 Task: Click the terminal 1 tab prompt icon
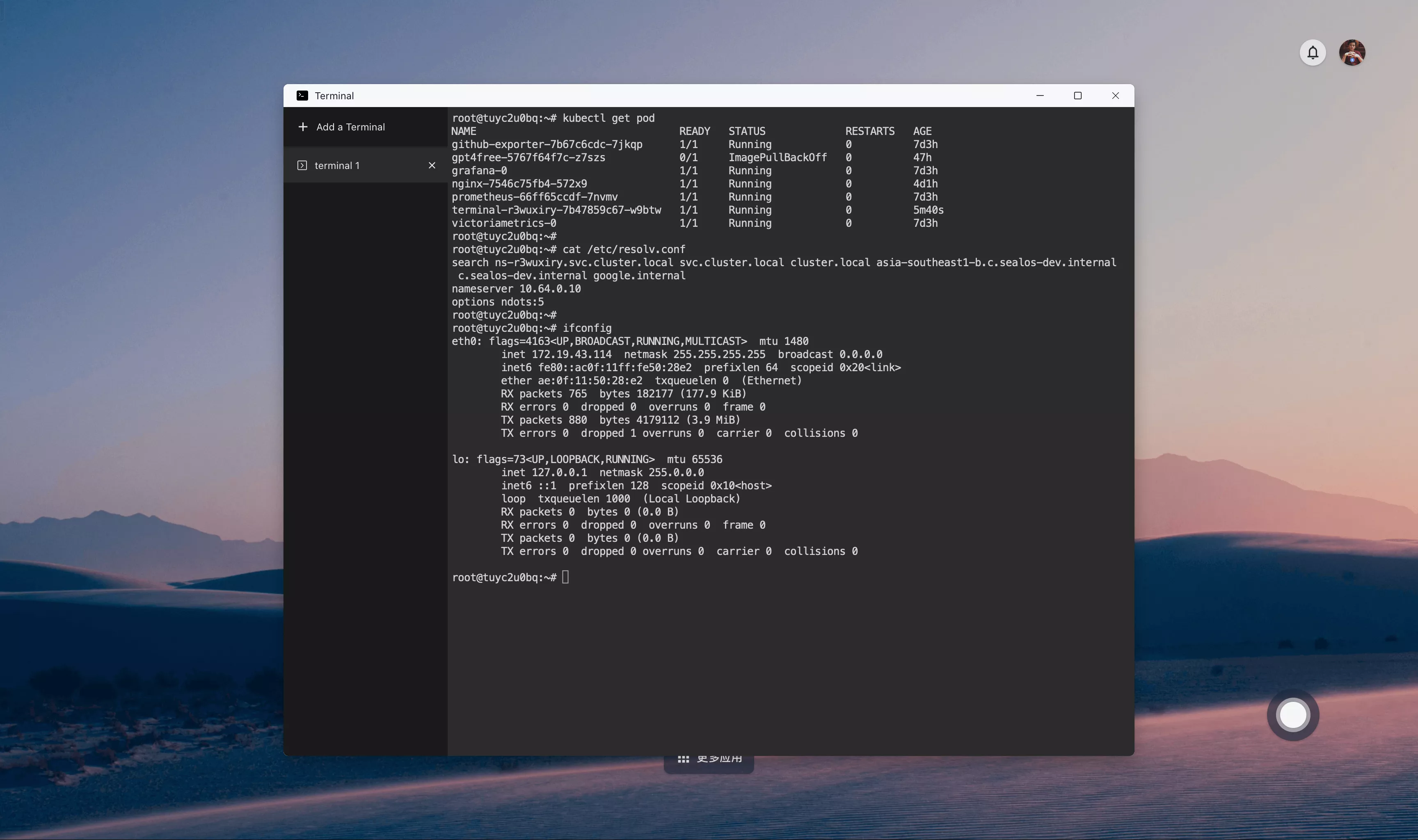(302, 165)
